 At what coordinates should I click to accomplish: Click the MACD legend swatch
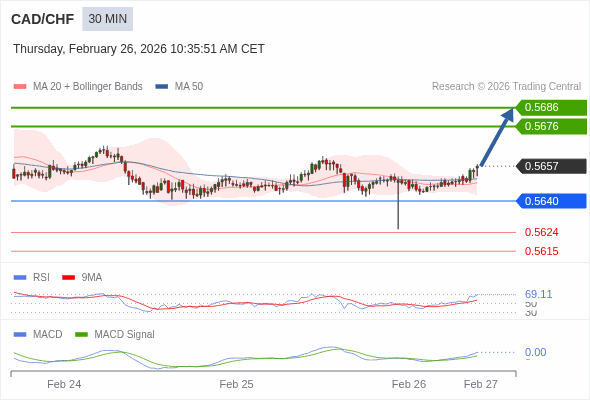pos(20,335)
